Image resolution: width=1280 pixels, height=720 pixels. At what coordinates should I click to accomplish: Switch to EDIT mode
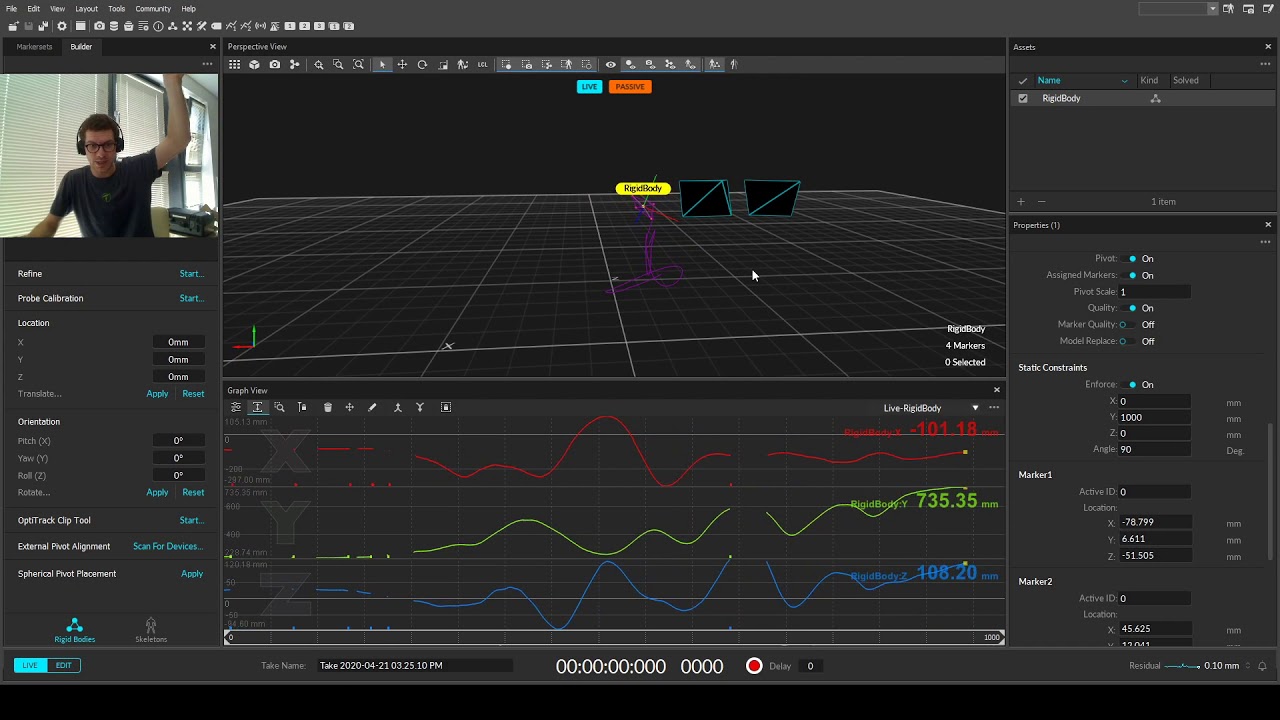pyautogui.click(x=63, y=665)
